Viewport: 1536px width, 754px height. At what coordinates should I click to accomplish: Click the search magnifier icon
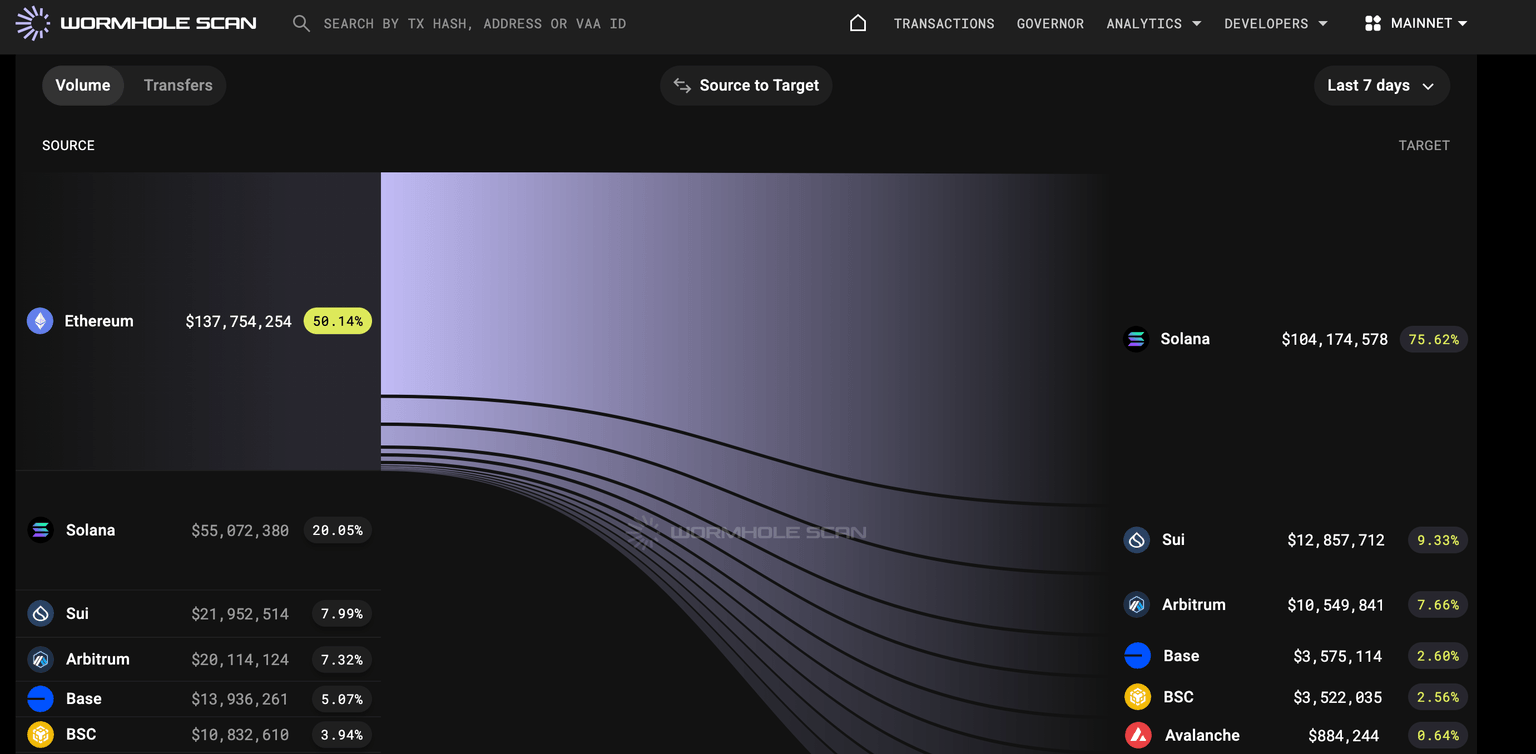pyautogui.click(x=301, y=23)
